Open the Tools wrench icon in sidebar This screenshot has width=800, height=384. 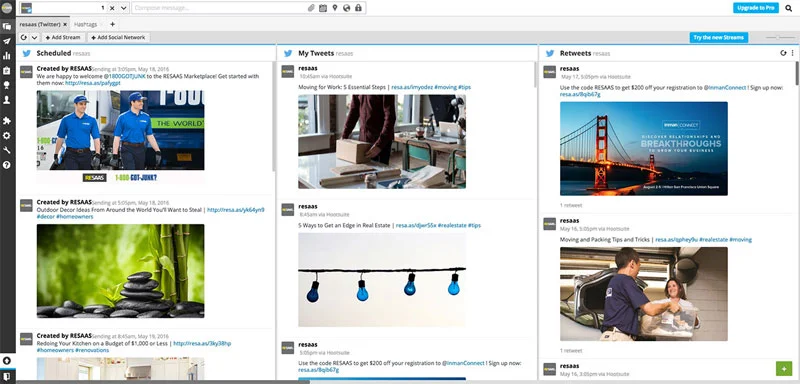pyautogui.click(x=7, y=150)
